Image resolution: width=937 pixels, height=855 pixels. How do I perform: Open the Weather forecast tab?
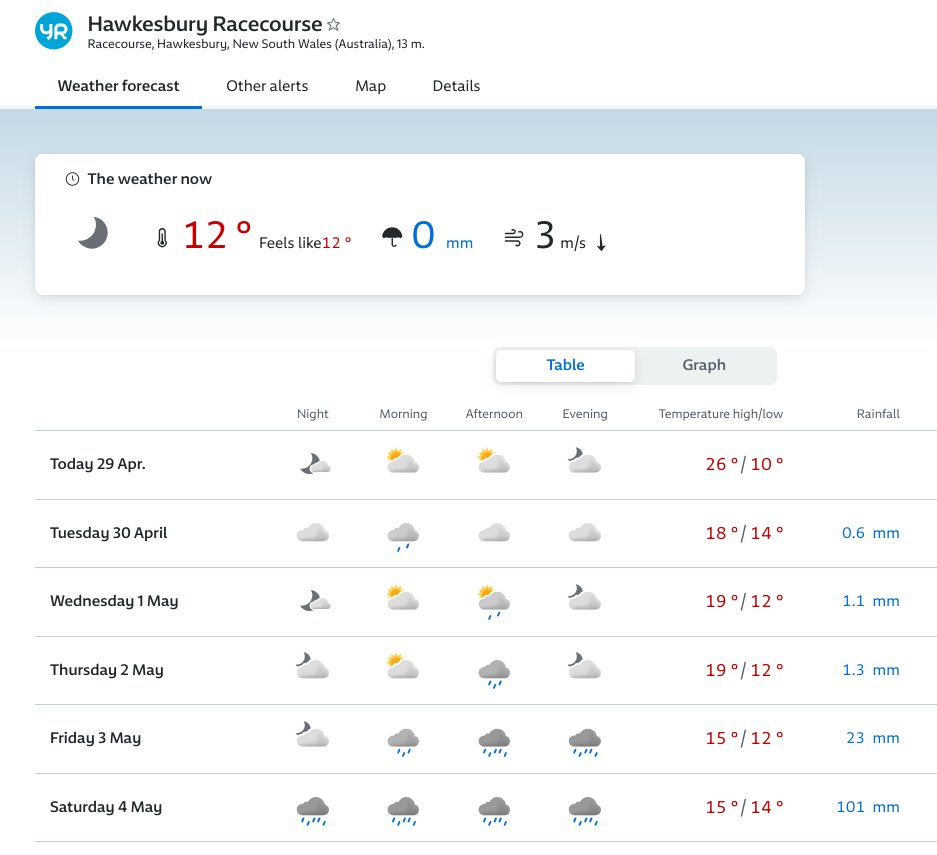click(x=118, y=86)
